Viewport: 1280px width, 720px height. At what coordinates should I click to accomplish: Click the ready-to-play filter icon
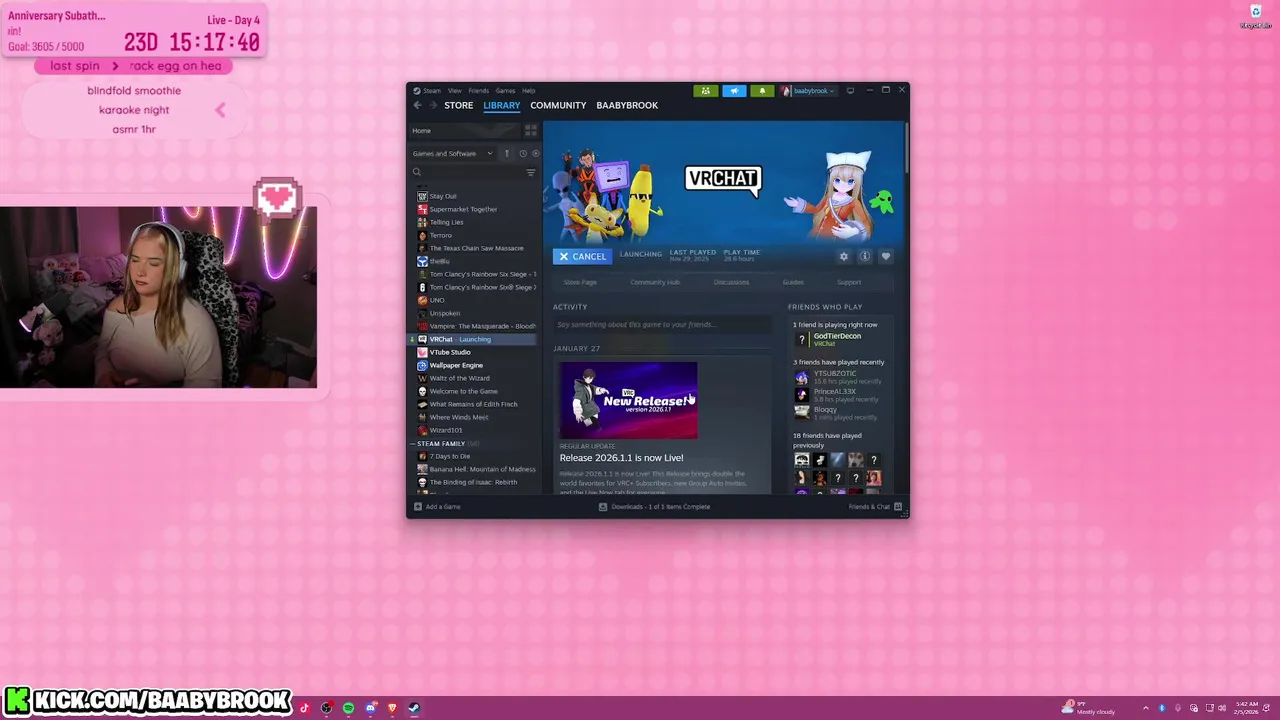coord(535,153)
